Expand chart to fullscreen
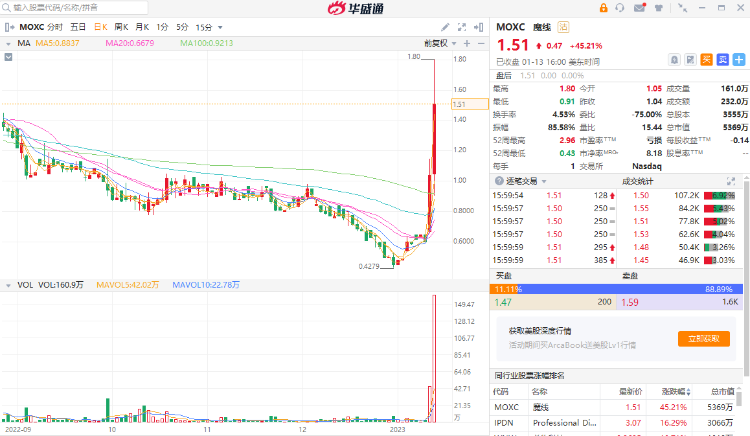 462,27
